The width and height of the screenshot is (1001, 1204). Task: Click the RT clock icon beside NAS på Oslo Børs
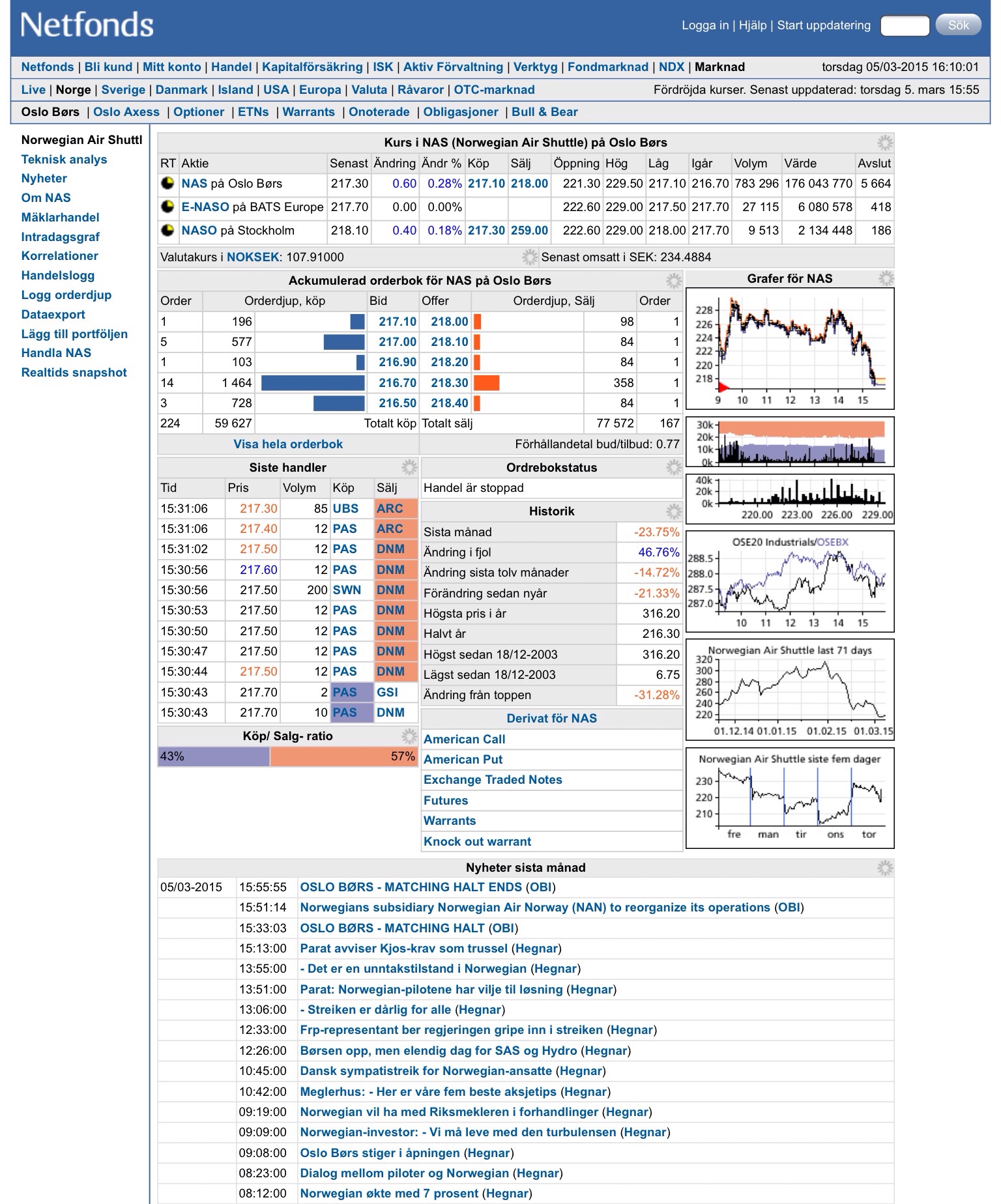tap(167, 183)
